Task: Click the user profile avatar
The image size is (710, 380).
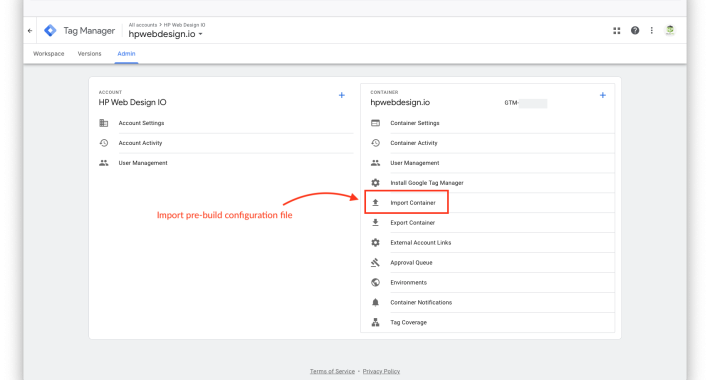Action: tap(670, 30)
